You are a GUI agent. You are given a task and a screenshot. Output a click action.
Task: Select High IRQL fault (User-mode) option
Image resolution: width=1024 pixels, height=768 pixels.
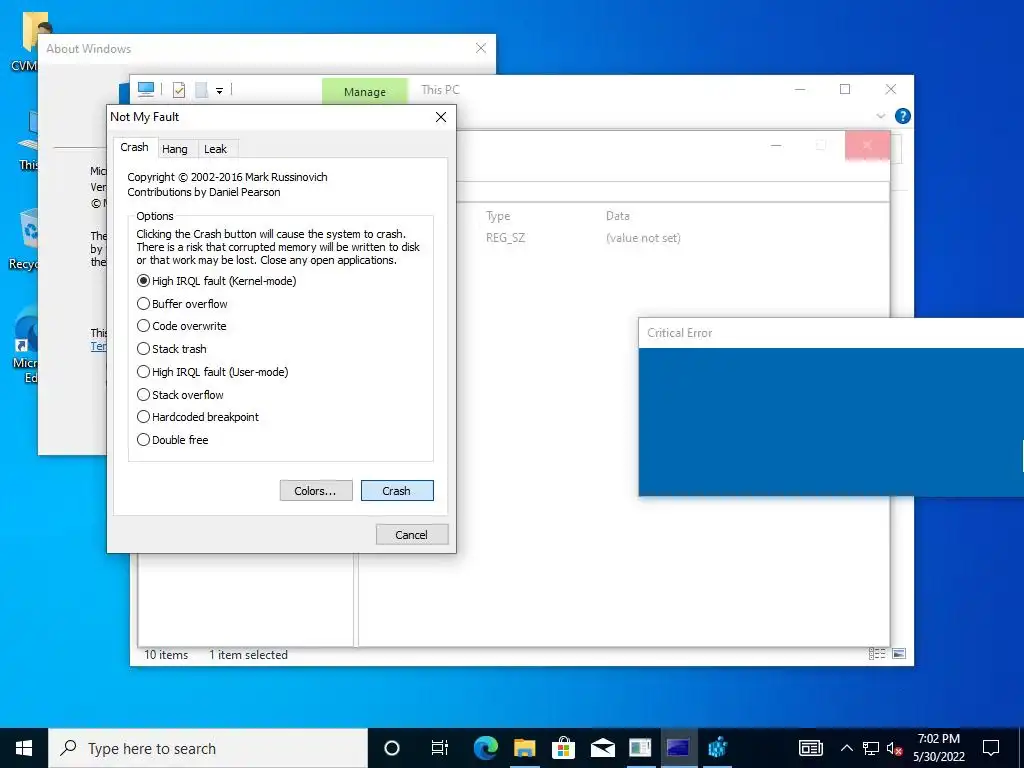(212, 372)
